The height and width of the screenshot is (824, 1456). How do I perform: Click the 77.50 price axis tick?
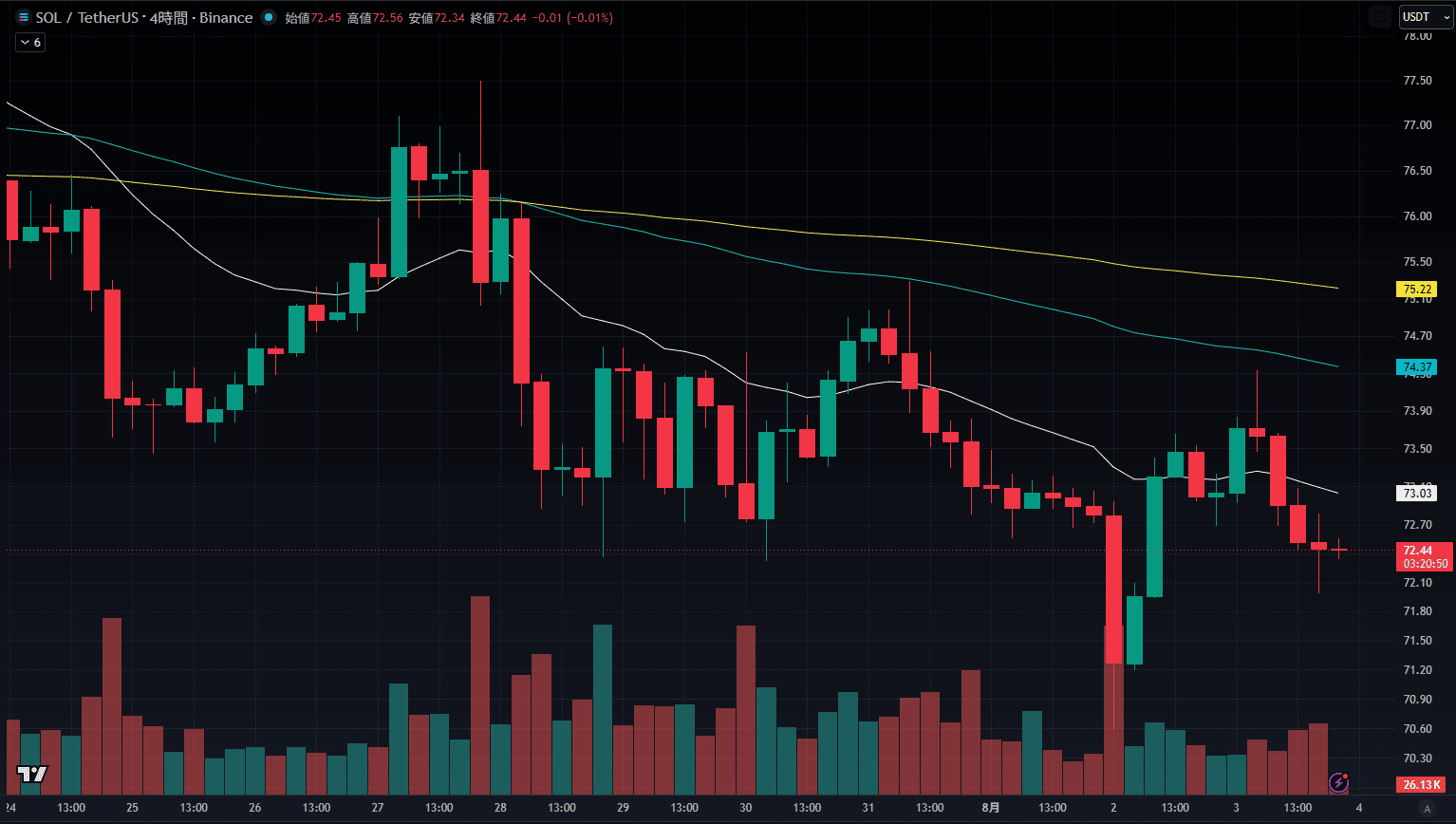coord(1417,81)
